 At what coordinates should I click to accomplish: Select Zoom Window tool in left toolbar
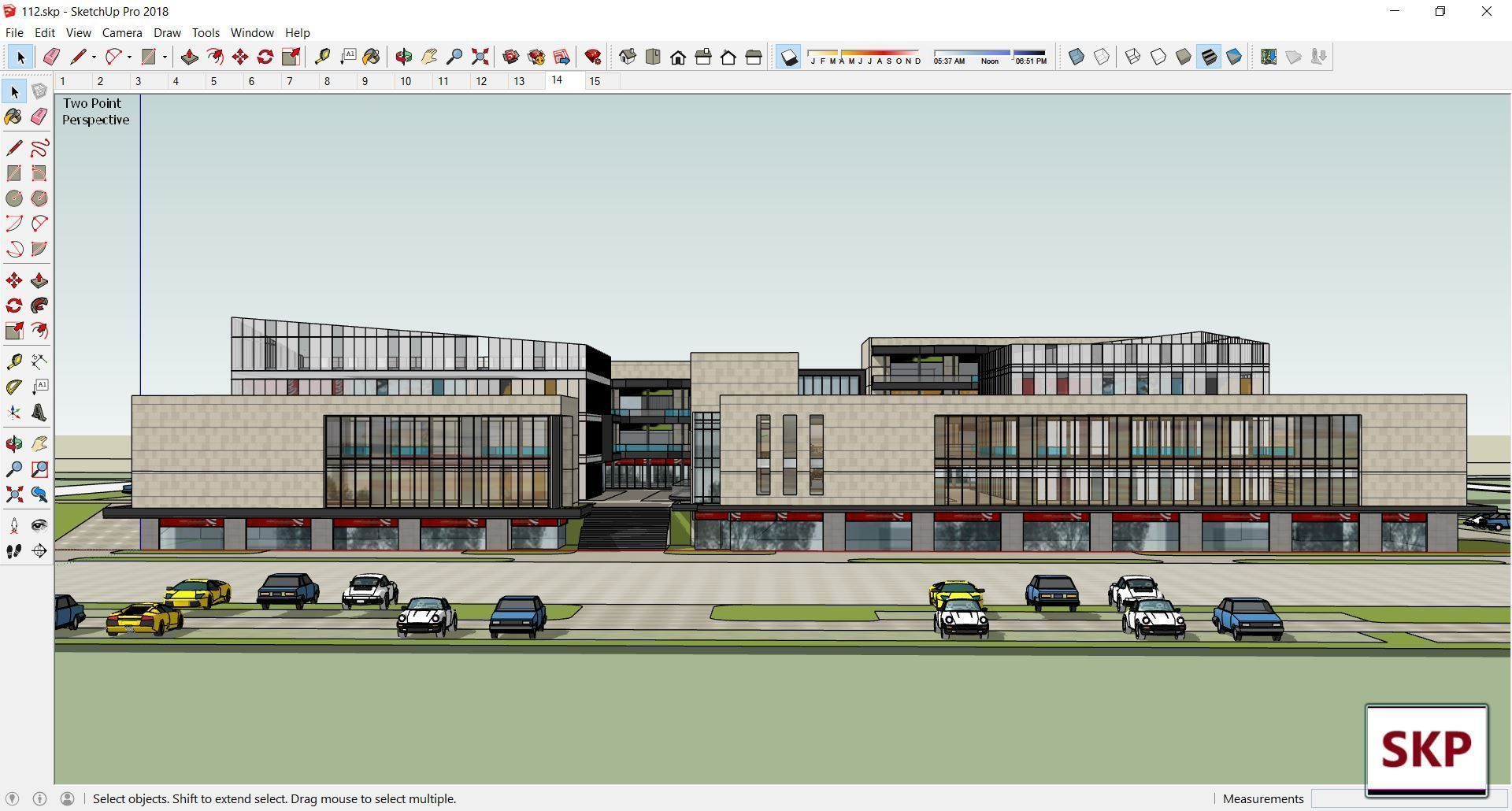(39, 469)
